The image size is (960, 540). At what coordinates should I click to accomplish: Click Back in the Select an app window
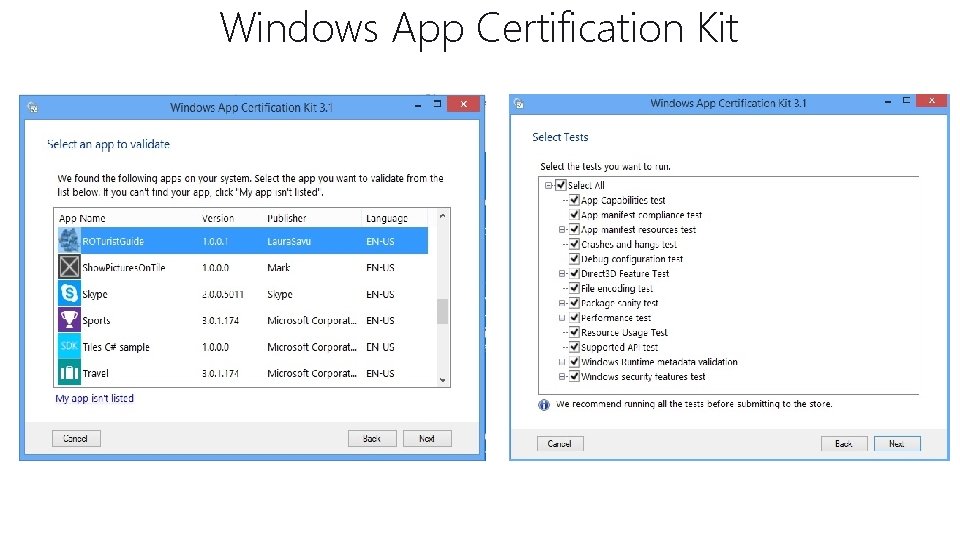(x=372, y=438)
